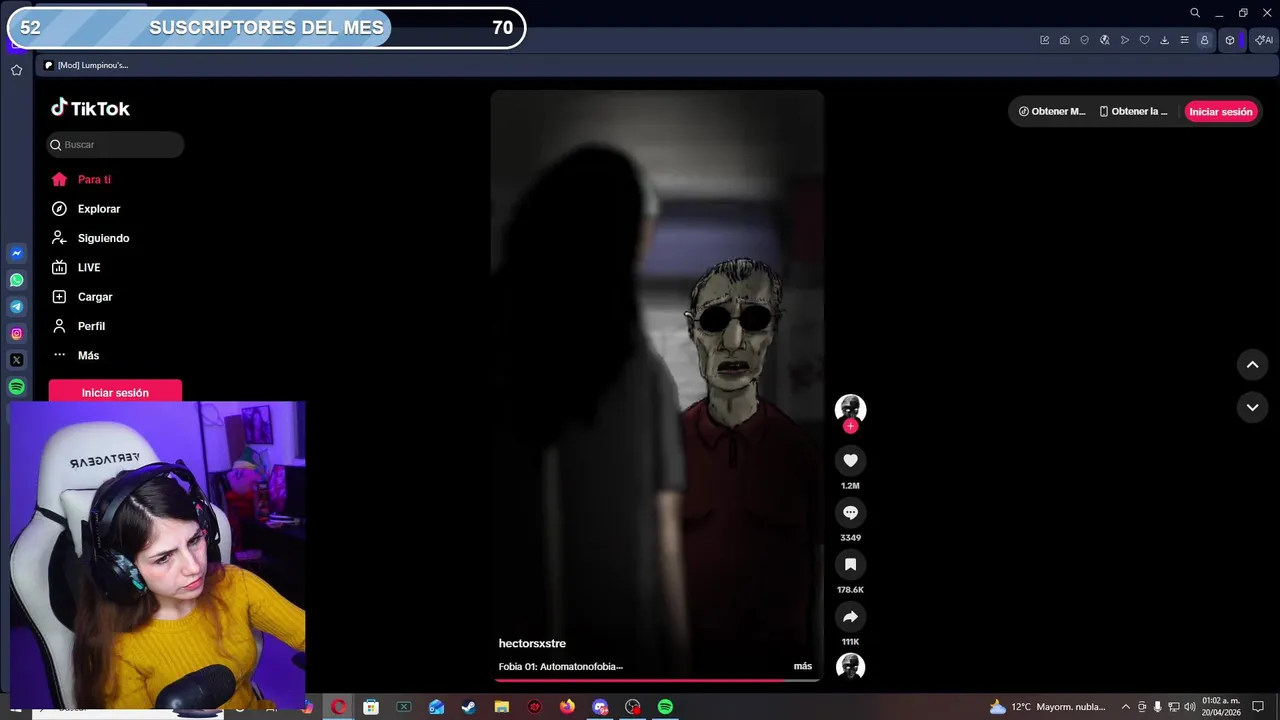1280x720 pixels.
Task: Open X (Twitter) in the browser sidebar
Action: click(x=16, y=360)
